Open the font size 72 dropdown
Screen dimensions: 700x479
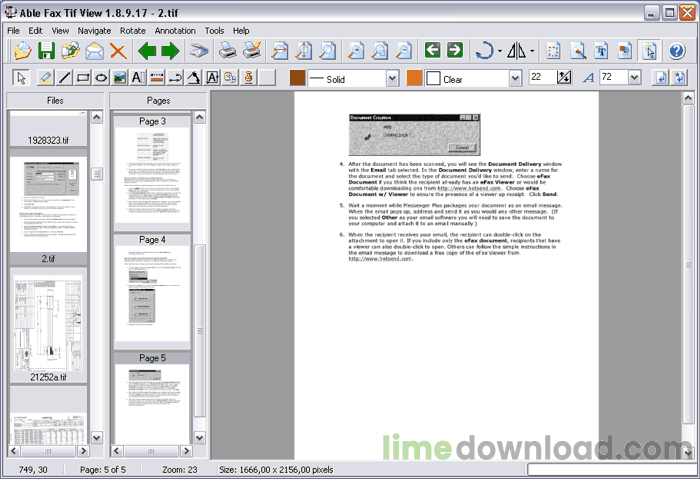pos(634,78)
